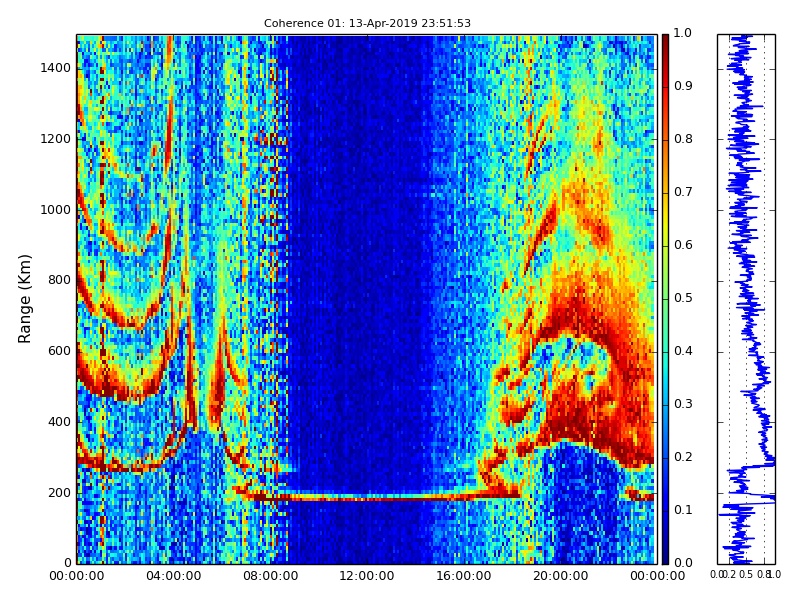Image resolution: width=800 pixels, height=600 pixels.
Task: Click the colorbar 0.5 label
Action: click(x=683, y=298)
